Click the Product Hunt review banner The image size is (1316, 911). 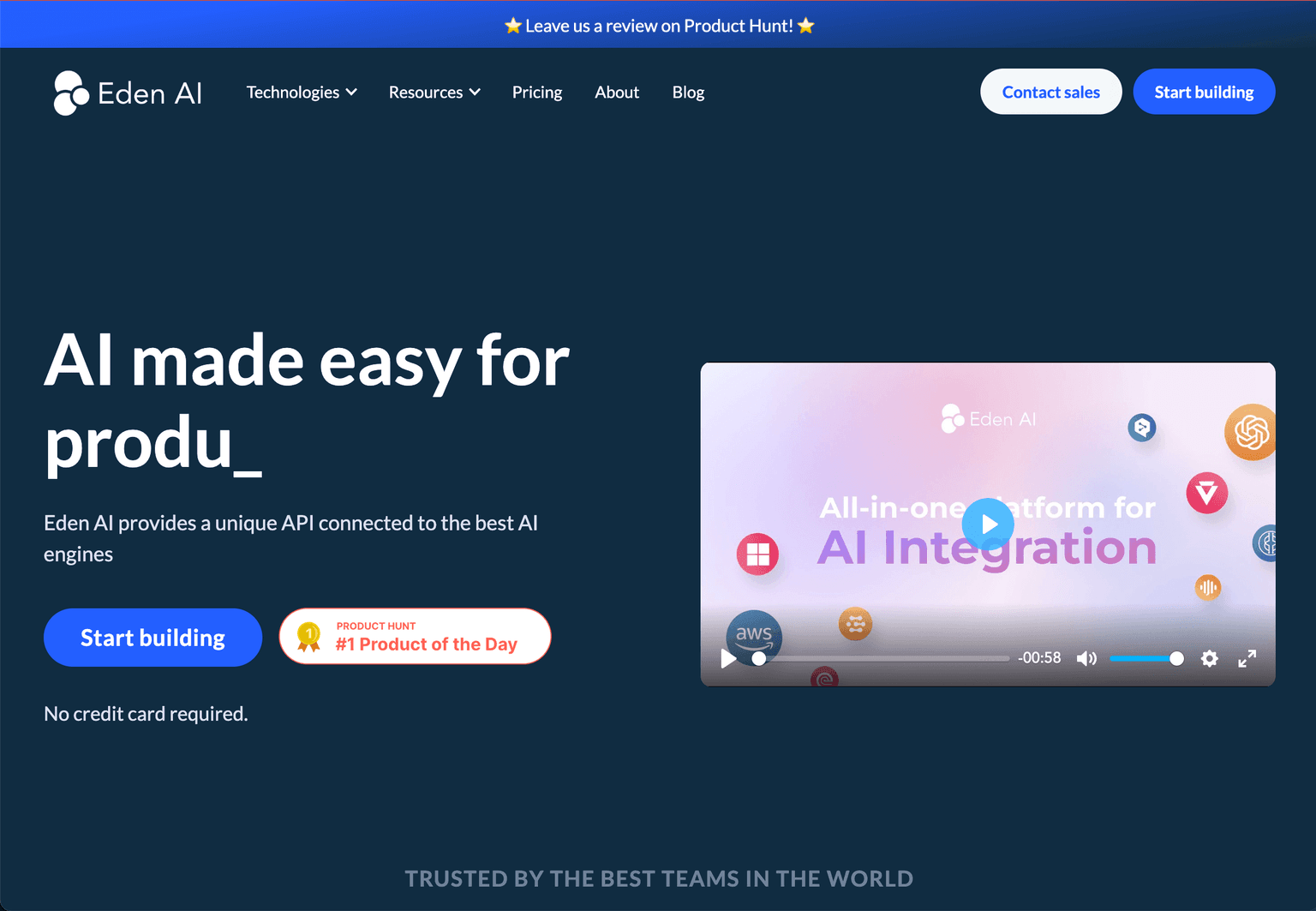658,26
